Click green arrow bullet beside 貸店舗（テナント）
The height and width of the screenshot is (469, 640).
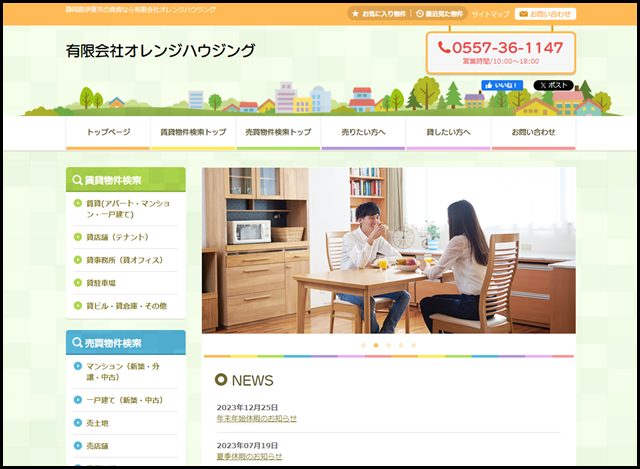point(78,237)
